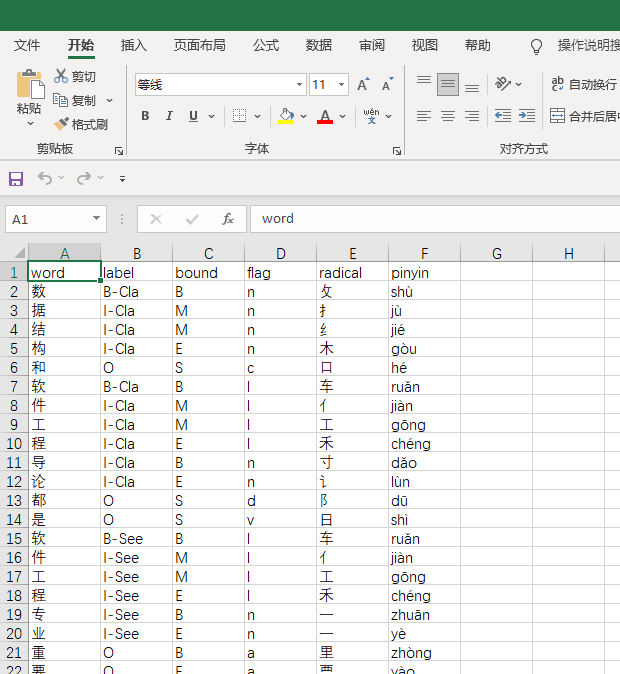Center text horizontally

(448, 116)
